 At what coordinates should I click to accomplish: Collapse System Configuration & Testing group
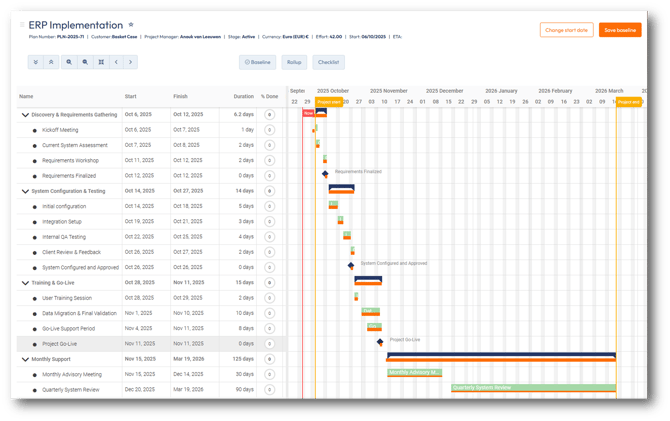(26, 191)
